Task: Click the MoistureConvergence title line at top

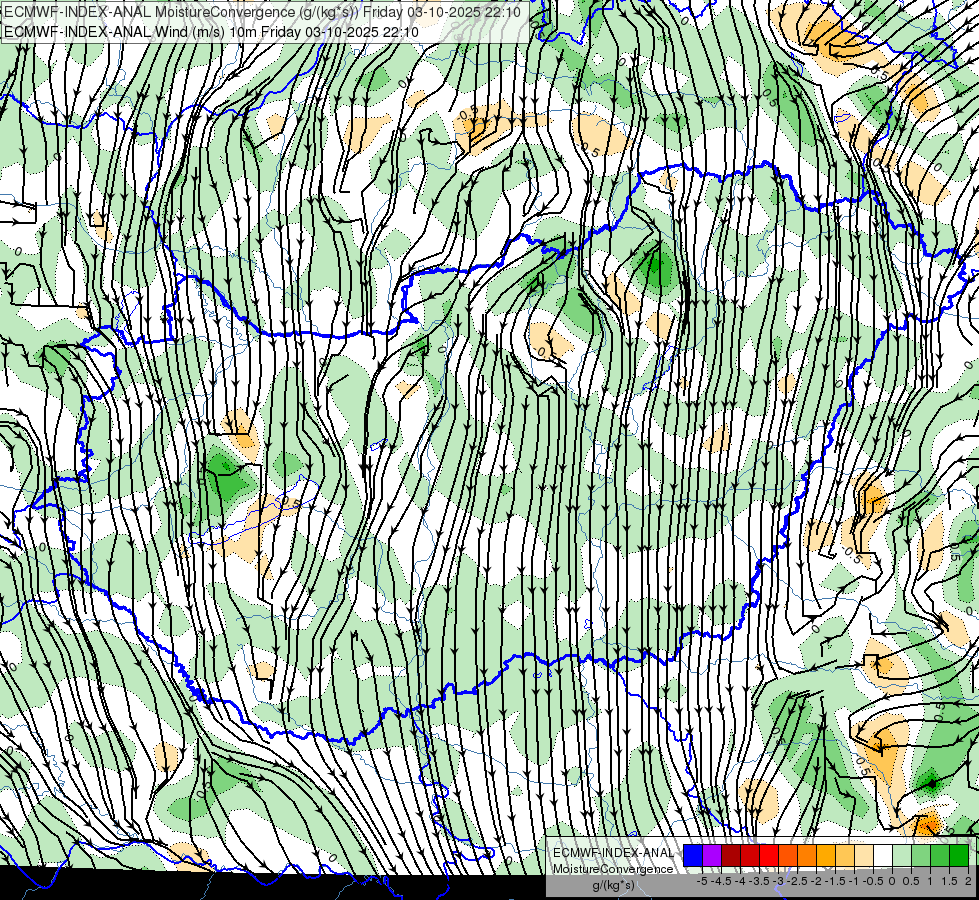Action: click(262, 11)
